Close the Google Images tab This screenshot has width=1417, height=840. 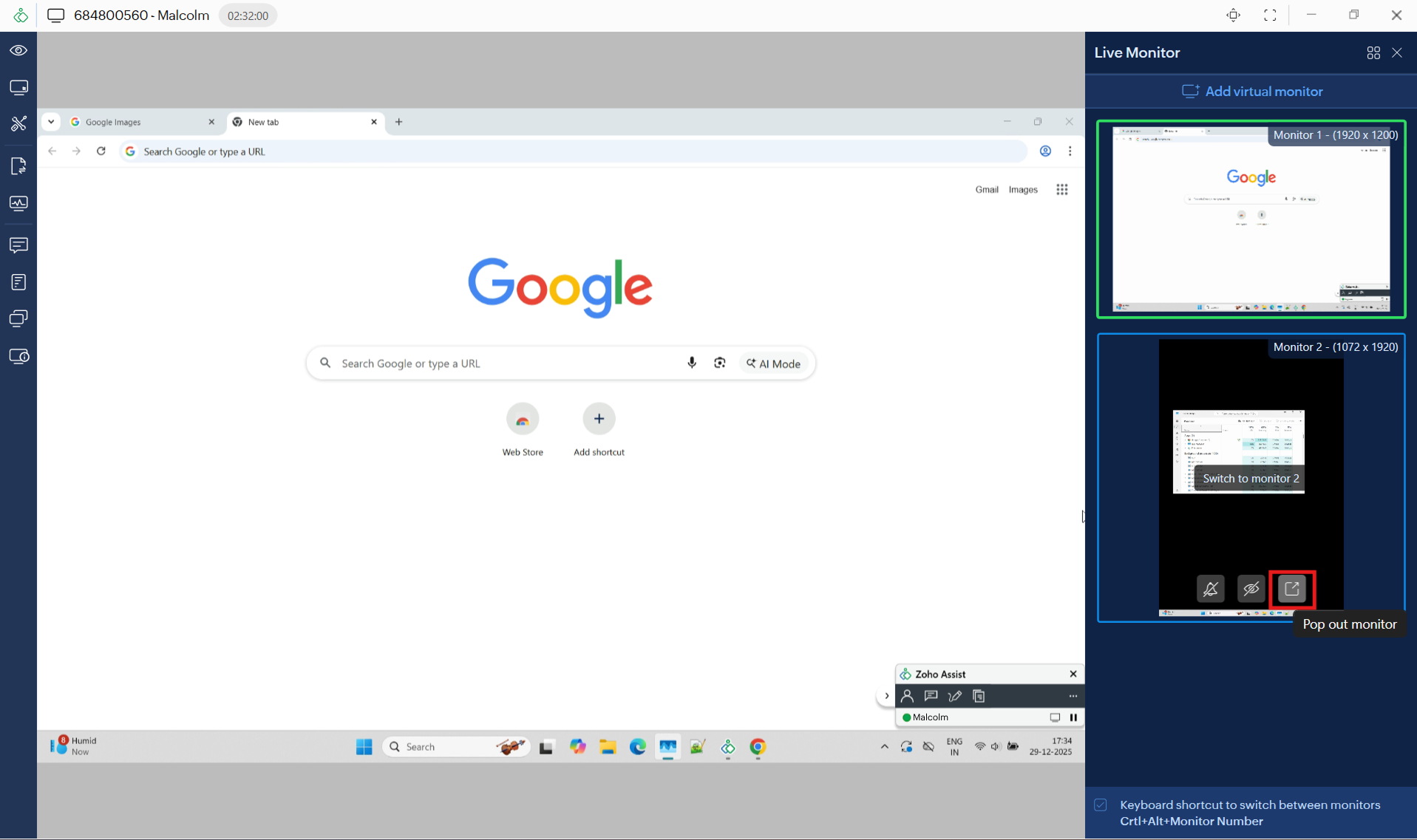coord(211,122)
